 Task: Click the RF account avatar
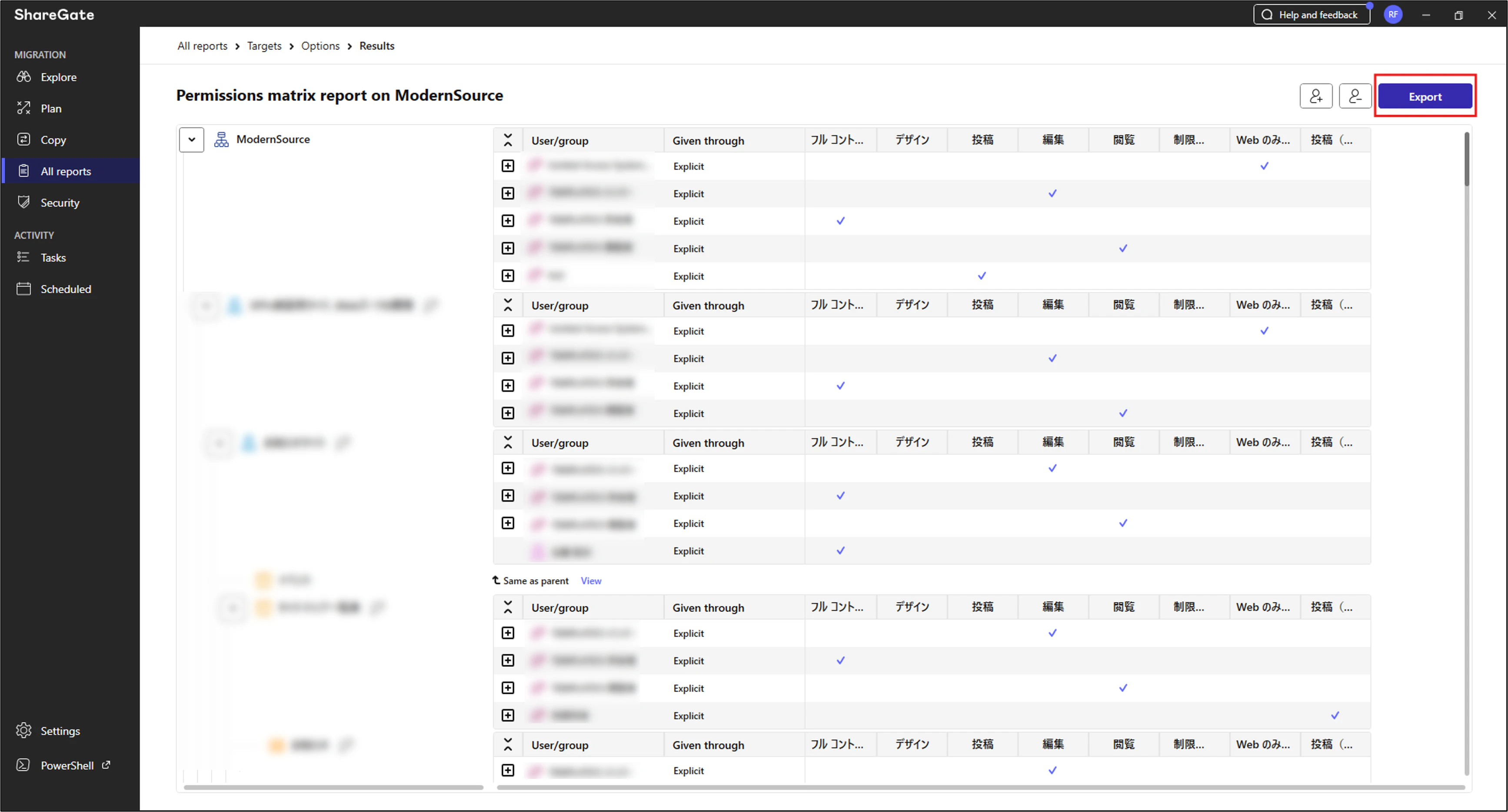pos(1393,15)
